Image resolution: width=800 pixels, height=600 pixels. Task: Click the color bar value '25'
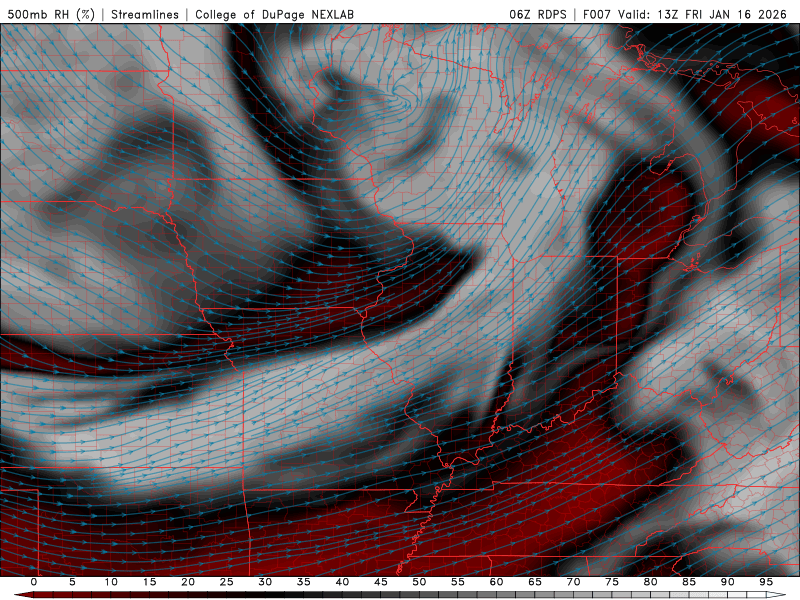pyautogui.click(x=227, y=582)
